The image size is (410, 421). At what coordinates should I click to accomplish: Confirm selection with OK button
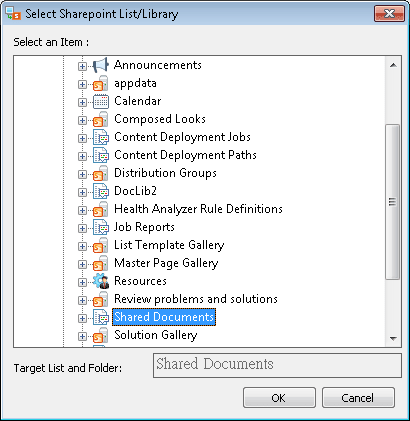coord(279,398)
